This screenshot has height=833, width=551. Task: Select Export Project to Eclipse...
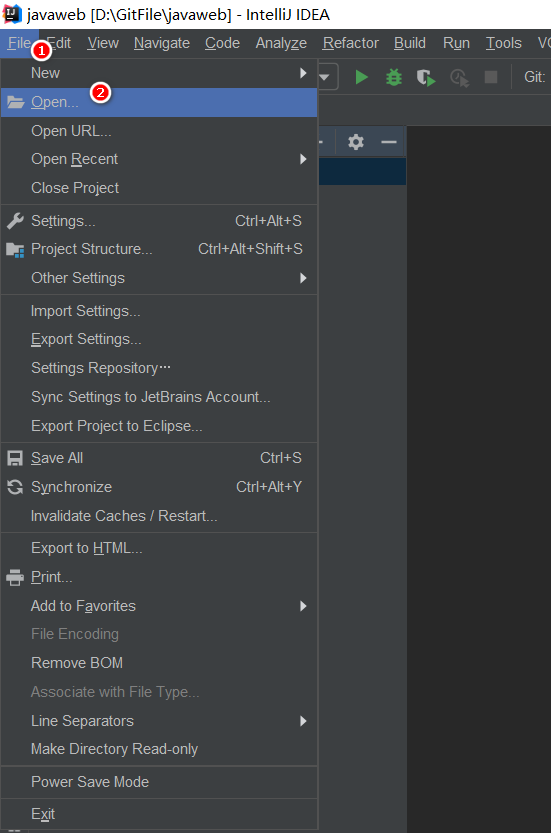coord(159,426)
